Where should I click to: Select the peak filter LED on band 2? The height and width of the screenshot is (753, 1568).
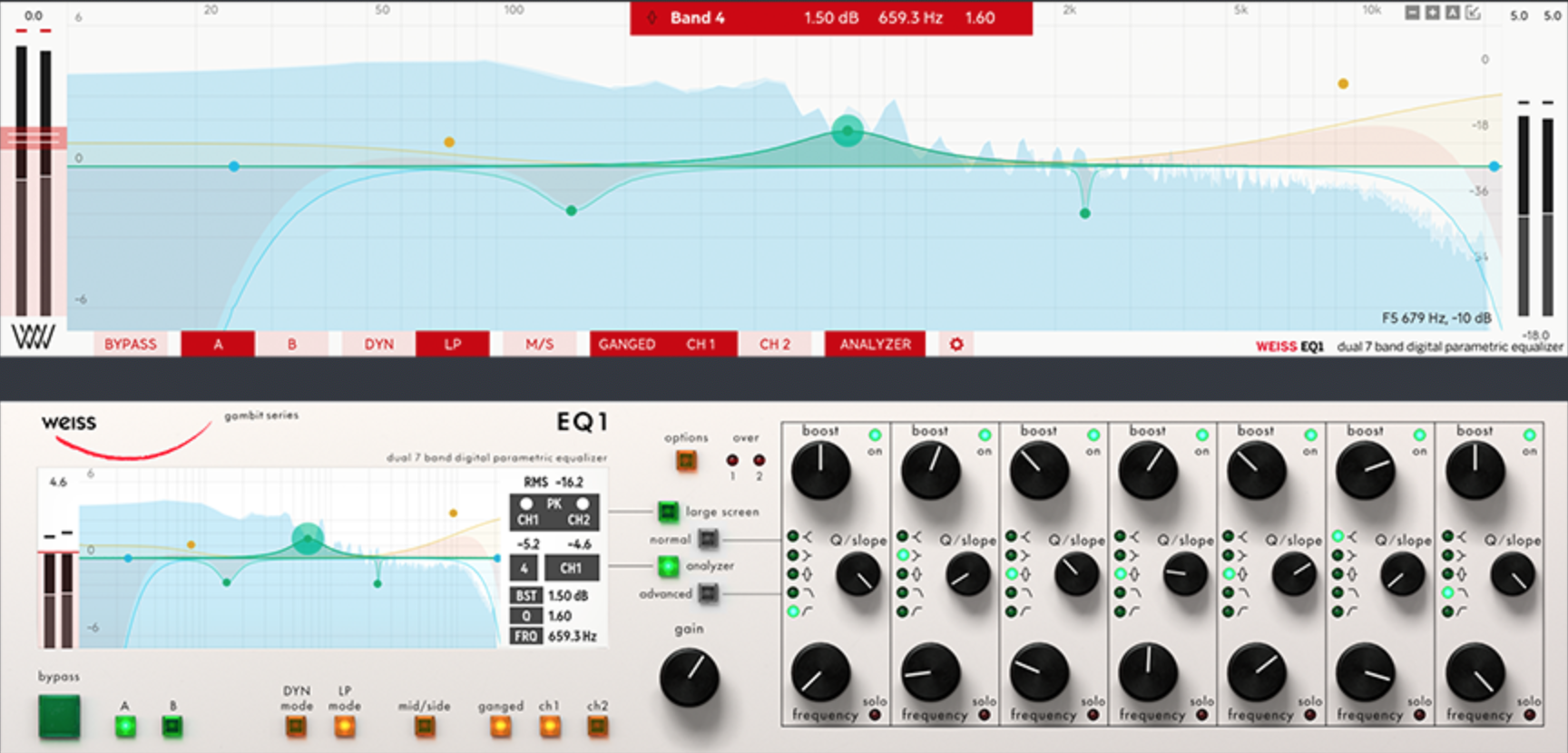click(903, 573)
